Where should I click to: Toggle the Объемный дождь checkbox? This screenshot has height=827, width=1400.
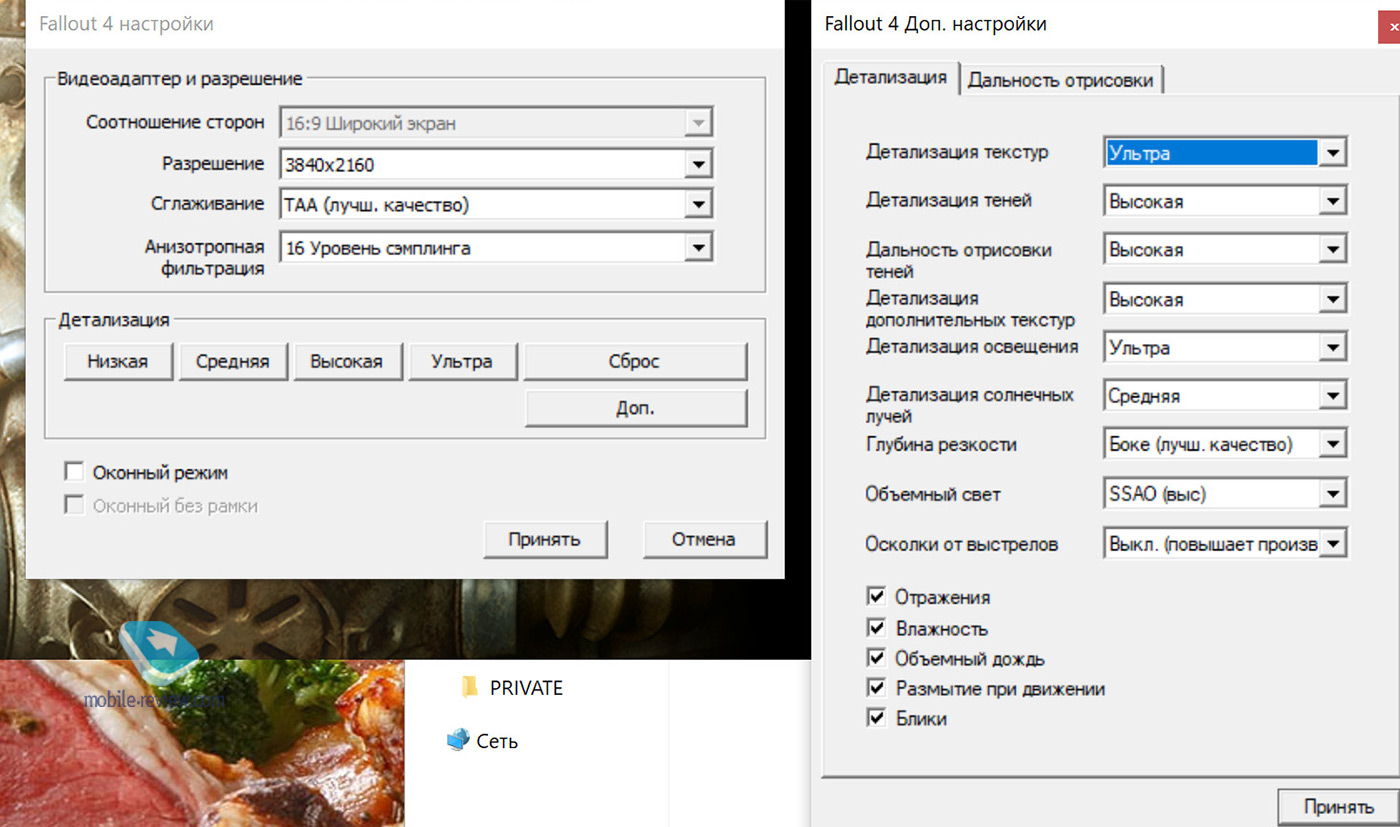[x=877, y=658]
